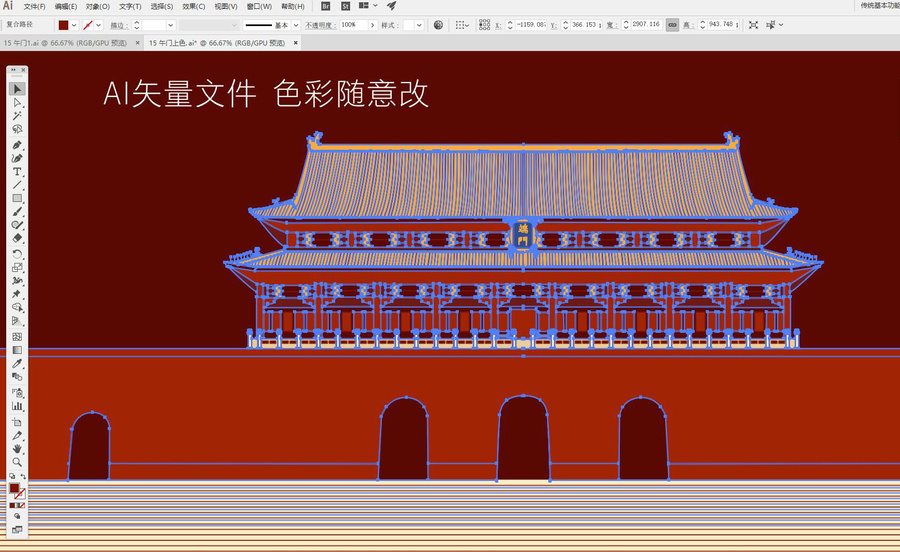This screenshot has width=900, height=552.
Task: Open the brush definition 基本 dropdown
Action: click(296, 25)
